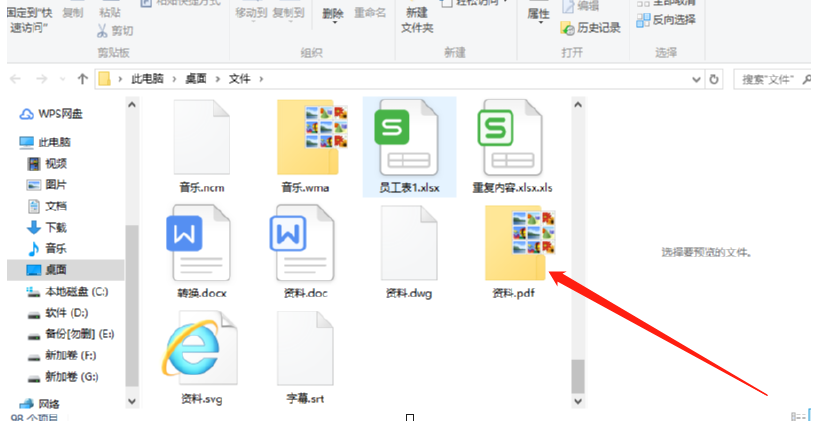The image size is (838, 434).
Task: Open the recent locations dropdown
Action: click(x=63, y=79)
